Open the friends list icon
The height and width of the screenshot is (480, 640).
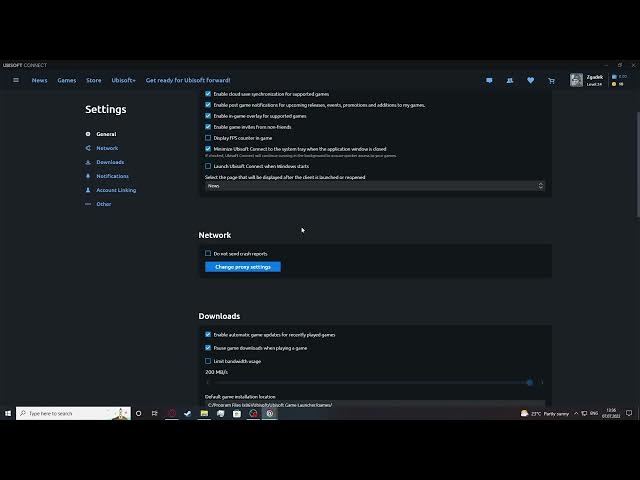click(x=510, y=80)
